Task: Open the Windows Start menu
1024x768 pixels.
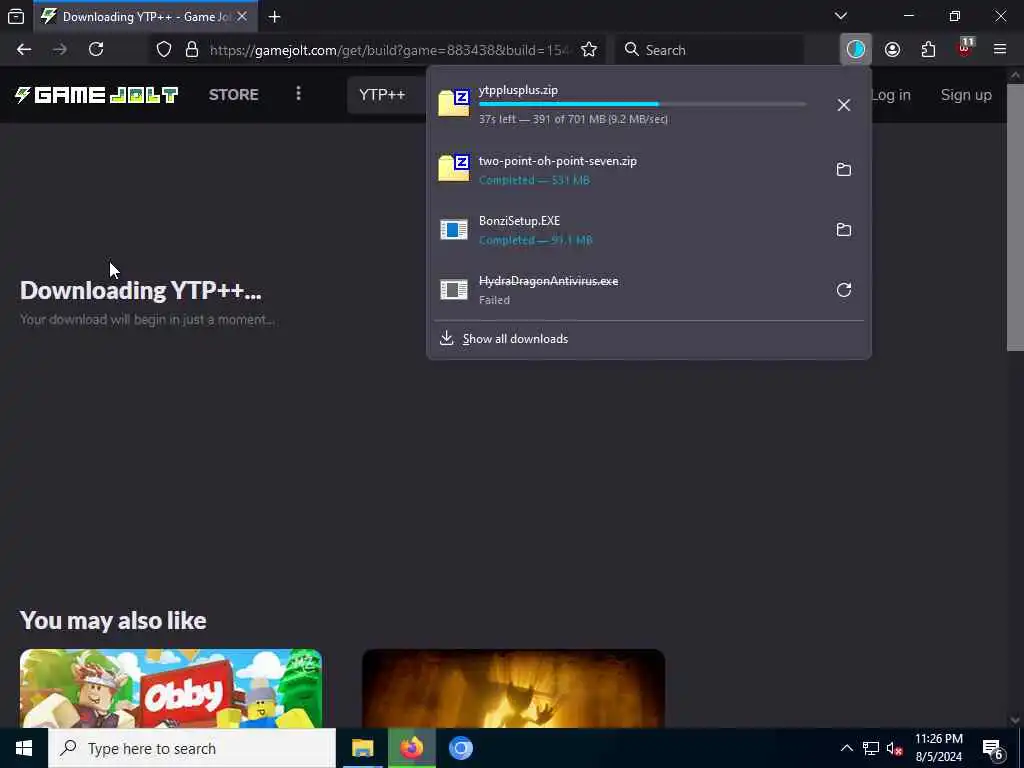Action: tap(24, 748)
